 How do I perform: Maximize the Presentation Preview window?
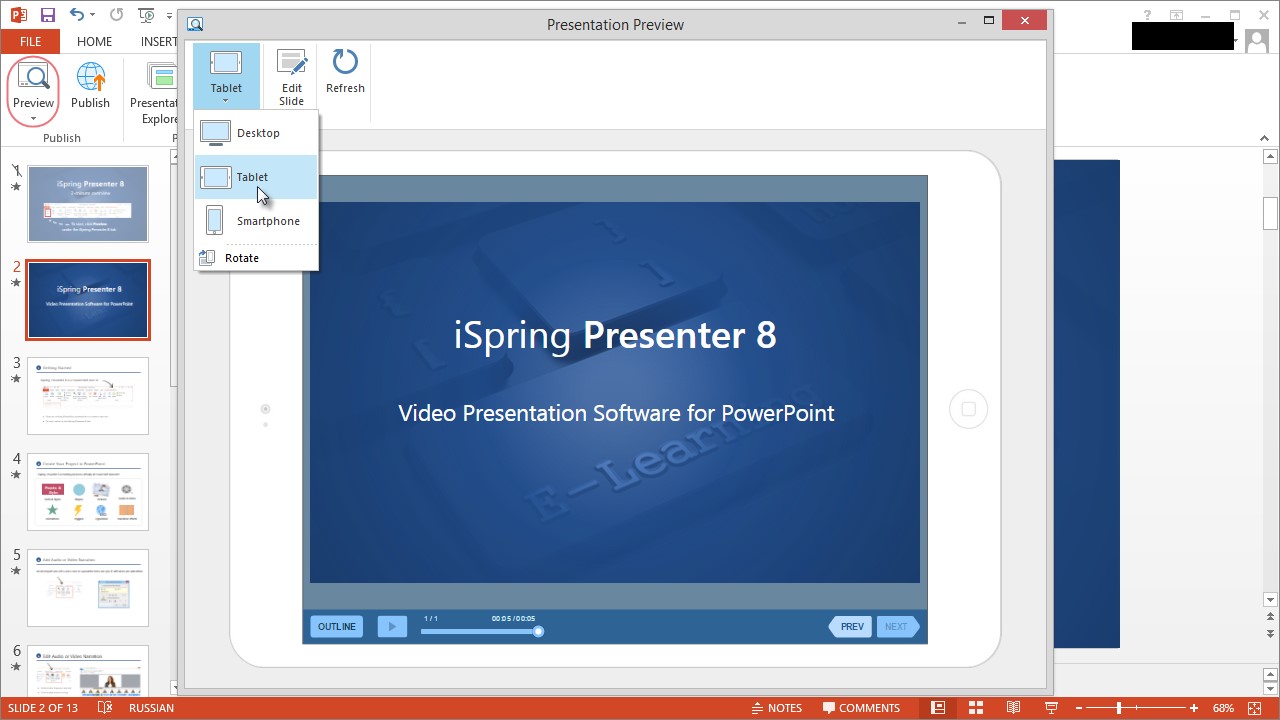tap(989, 21)
